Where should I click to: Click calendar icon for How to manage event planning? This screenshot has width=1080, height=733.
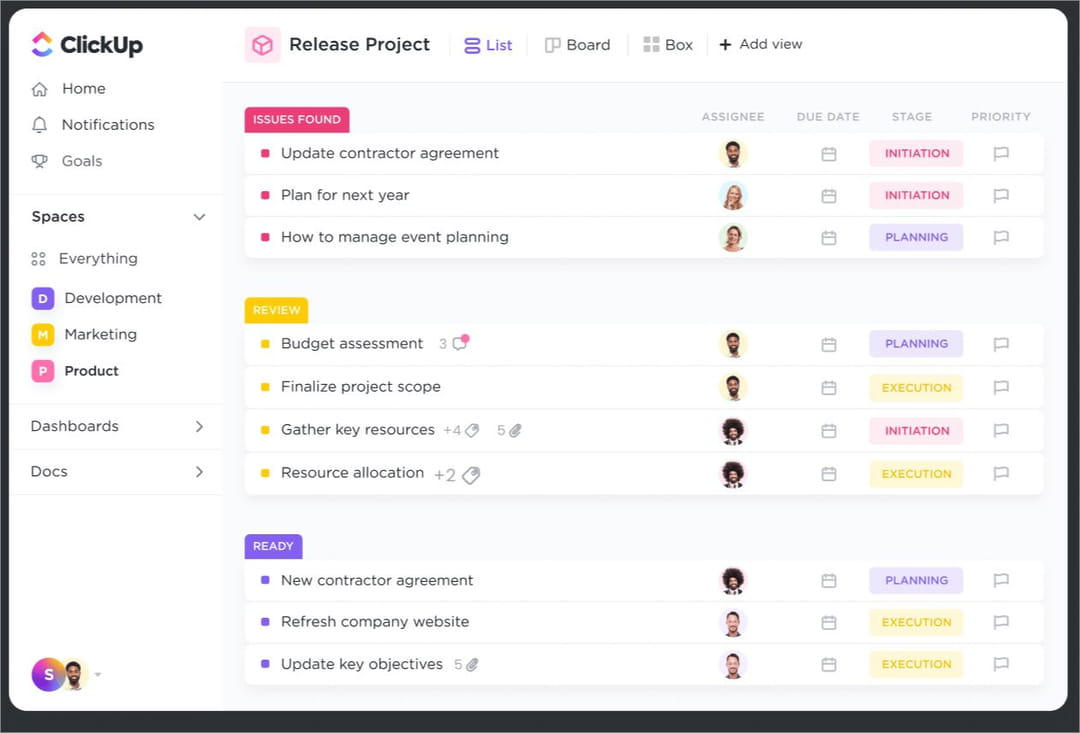click(x=829, y=238)
